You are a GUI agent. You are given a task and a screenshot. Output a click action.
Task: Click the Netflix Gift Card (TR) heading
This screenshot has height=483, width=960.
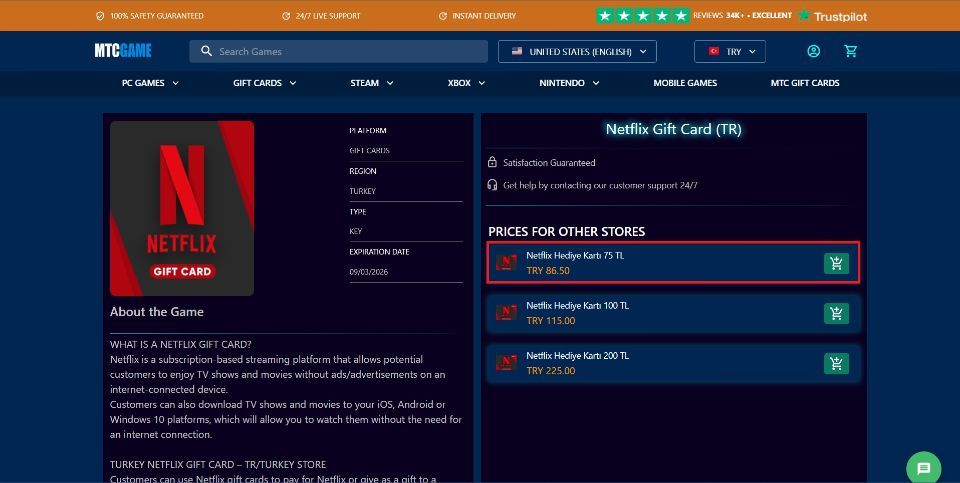tap(673, 129)
